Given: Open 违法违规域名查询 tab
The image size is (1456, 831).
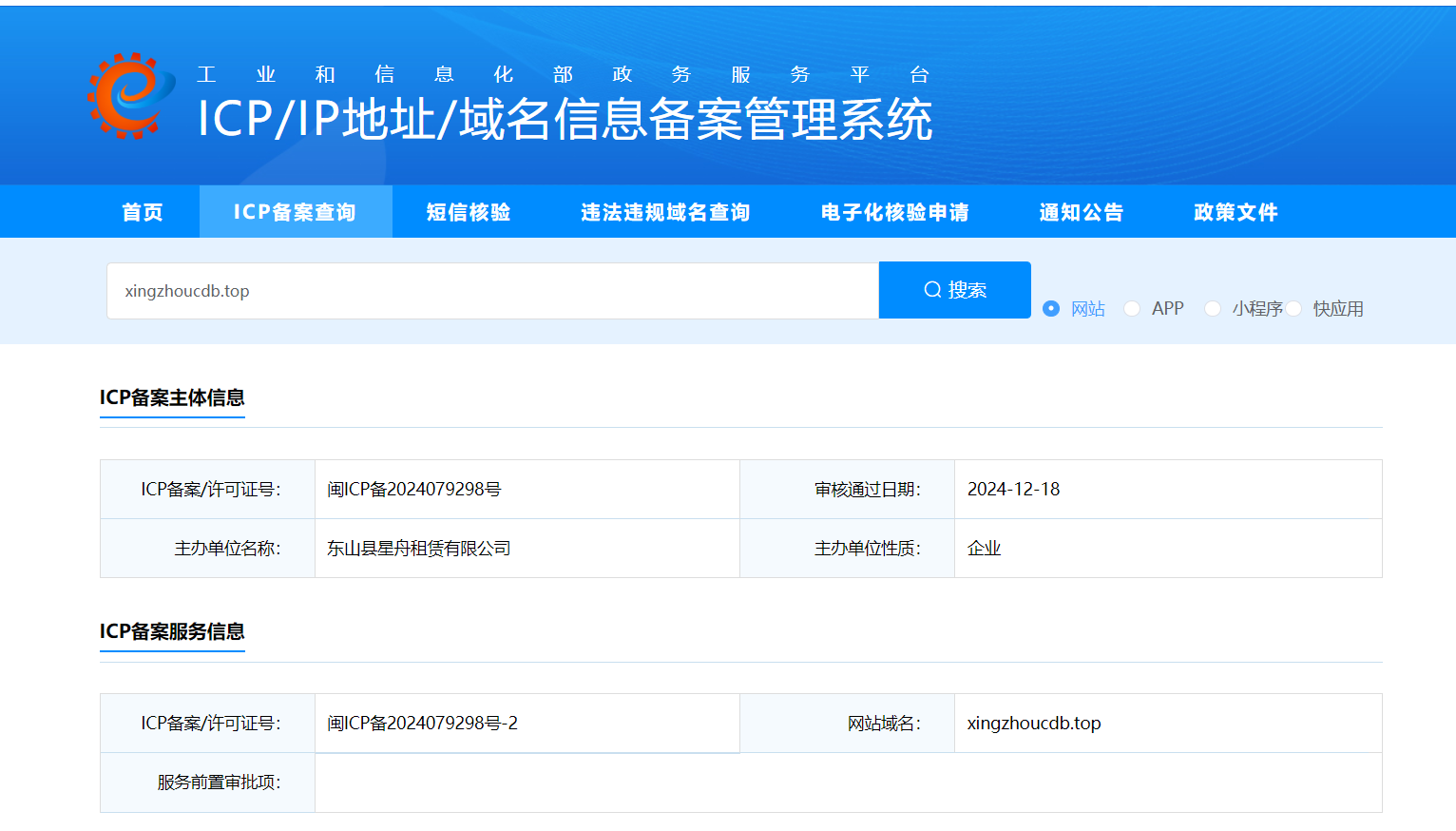Looking at the screenshot, I should click(666, 212).
